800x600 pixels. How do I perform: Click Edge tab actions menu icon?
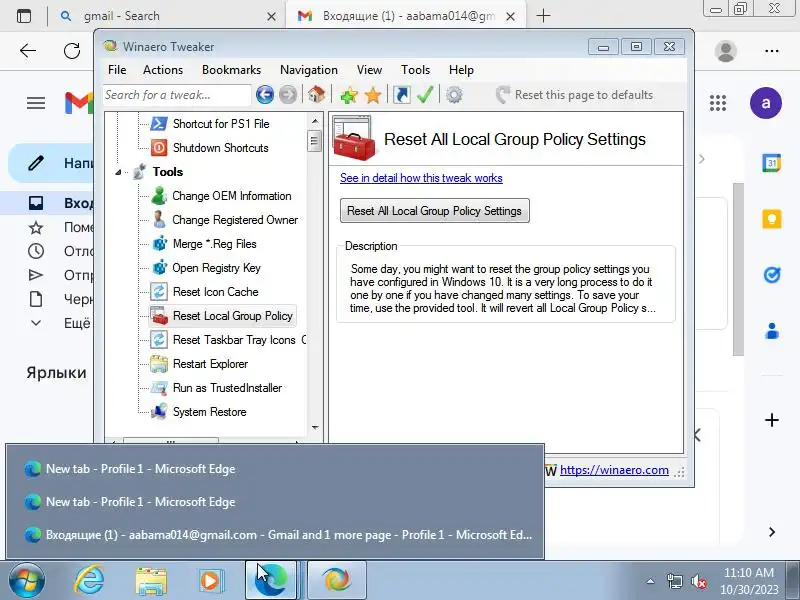23,16
